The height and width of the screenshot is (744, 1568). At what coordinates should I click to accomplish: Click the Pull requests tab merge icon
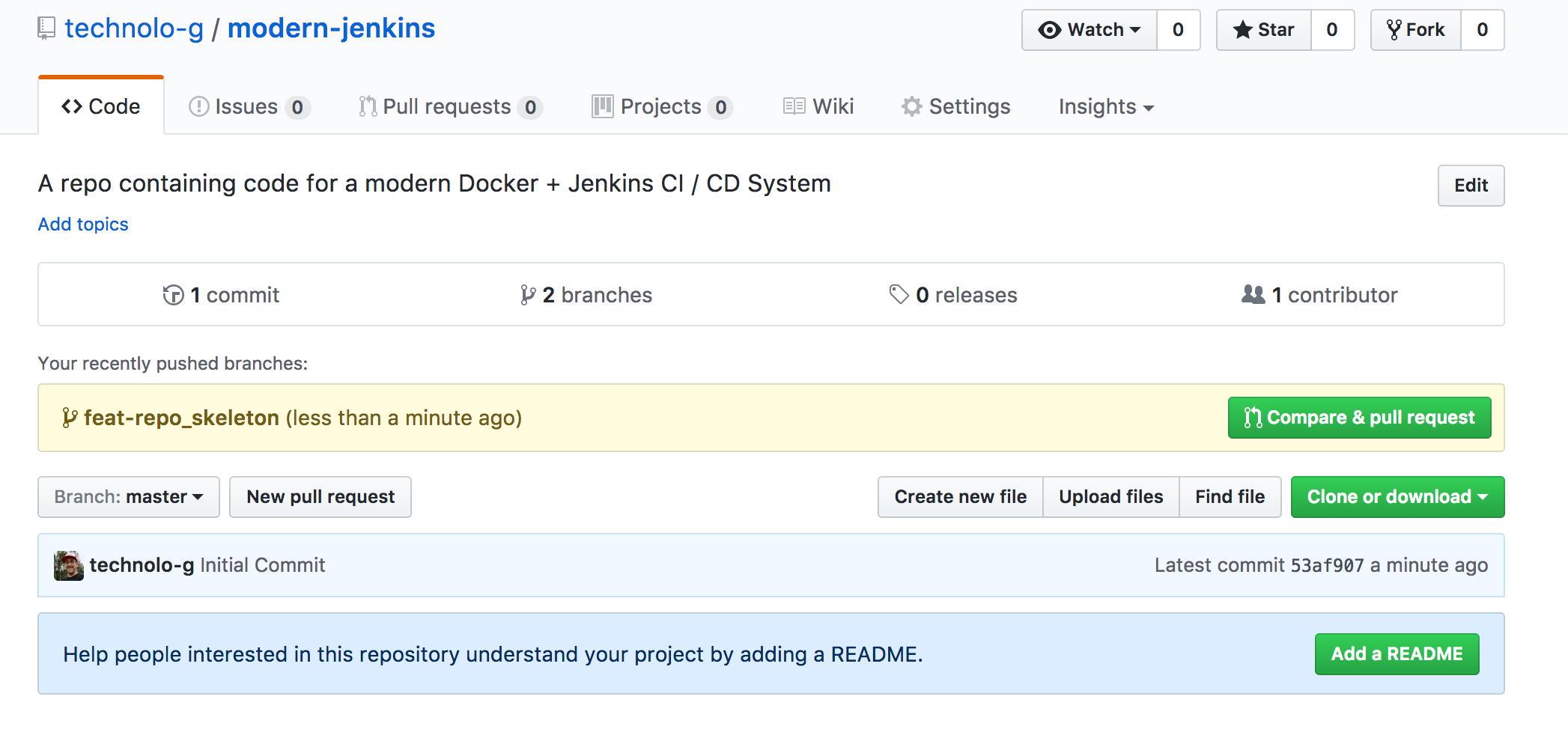tap(368, 106)
